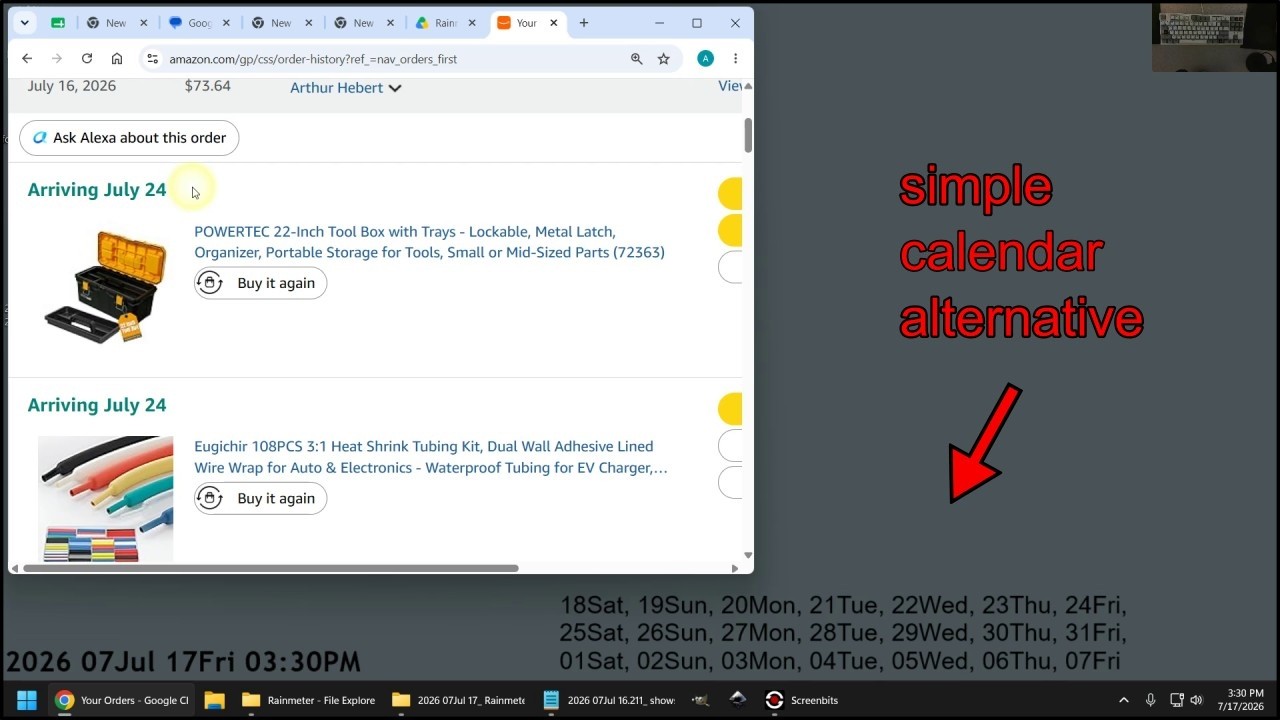Open Chrome three-dot menu

[735, 59]
